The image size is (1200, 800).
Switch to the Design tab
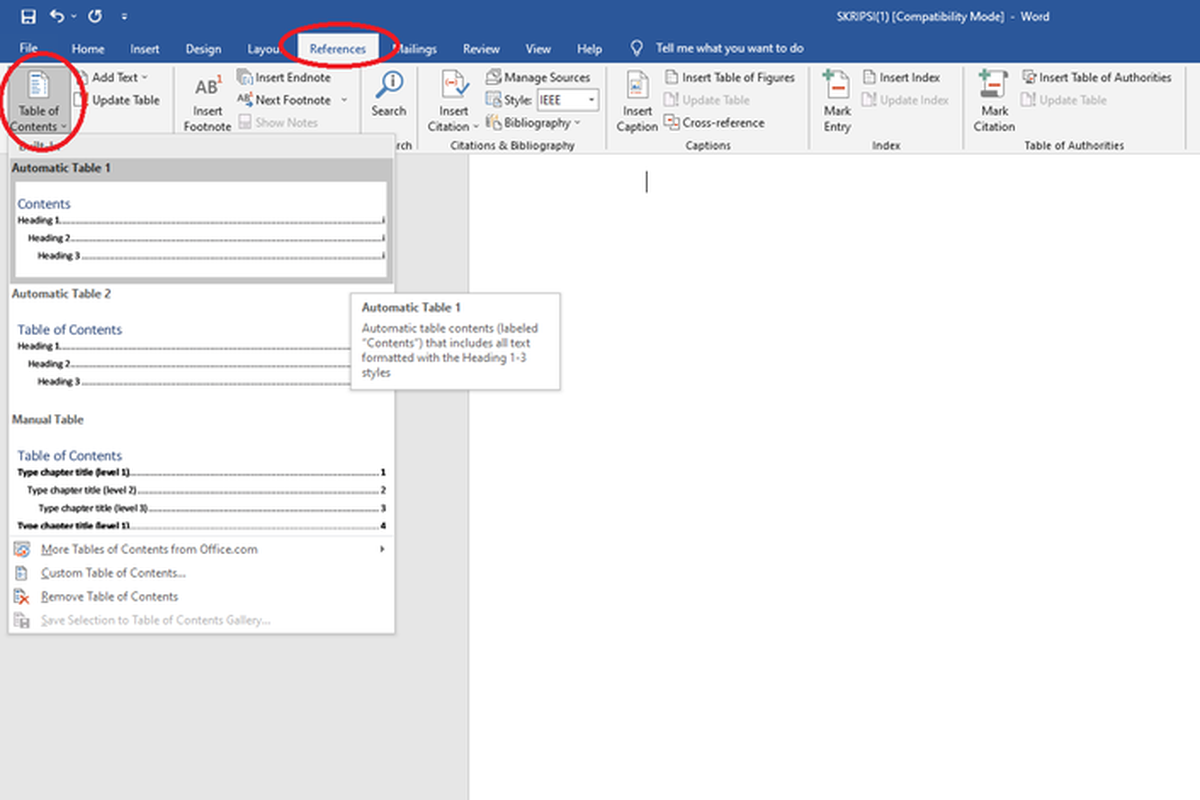204,49
